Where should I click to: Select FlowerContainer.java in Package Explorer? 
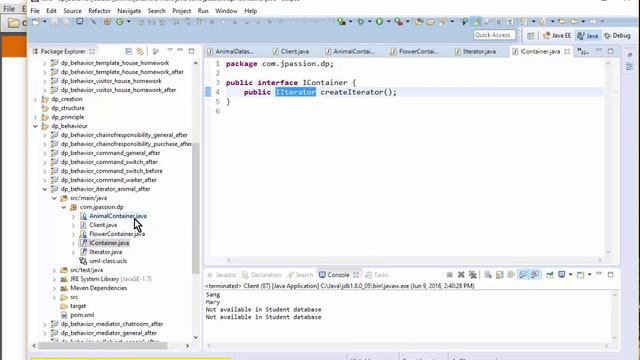click(x=117, y=234)
